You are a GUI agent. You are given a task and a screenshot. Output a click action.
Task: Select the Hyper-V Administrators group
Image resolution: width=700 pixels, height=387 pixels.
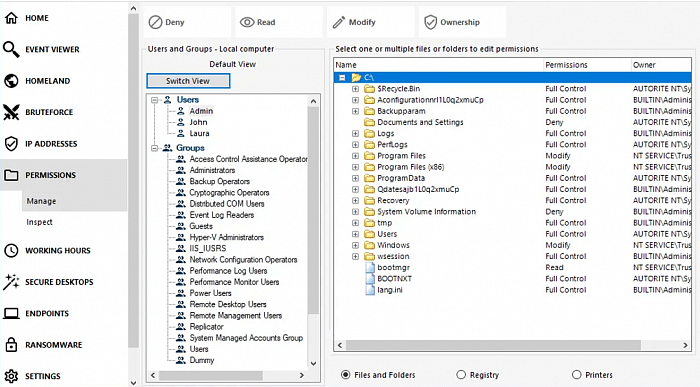click(226, 237)
